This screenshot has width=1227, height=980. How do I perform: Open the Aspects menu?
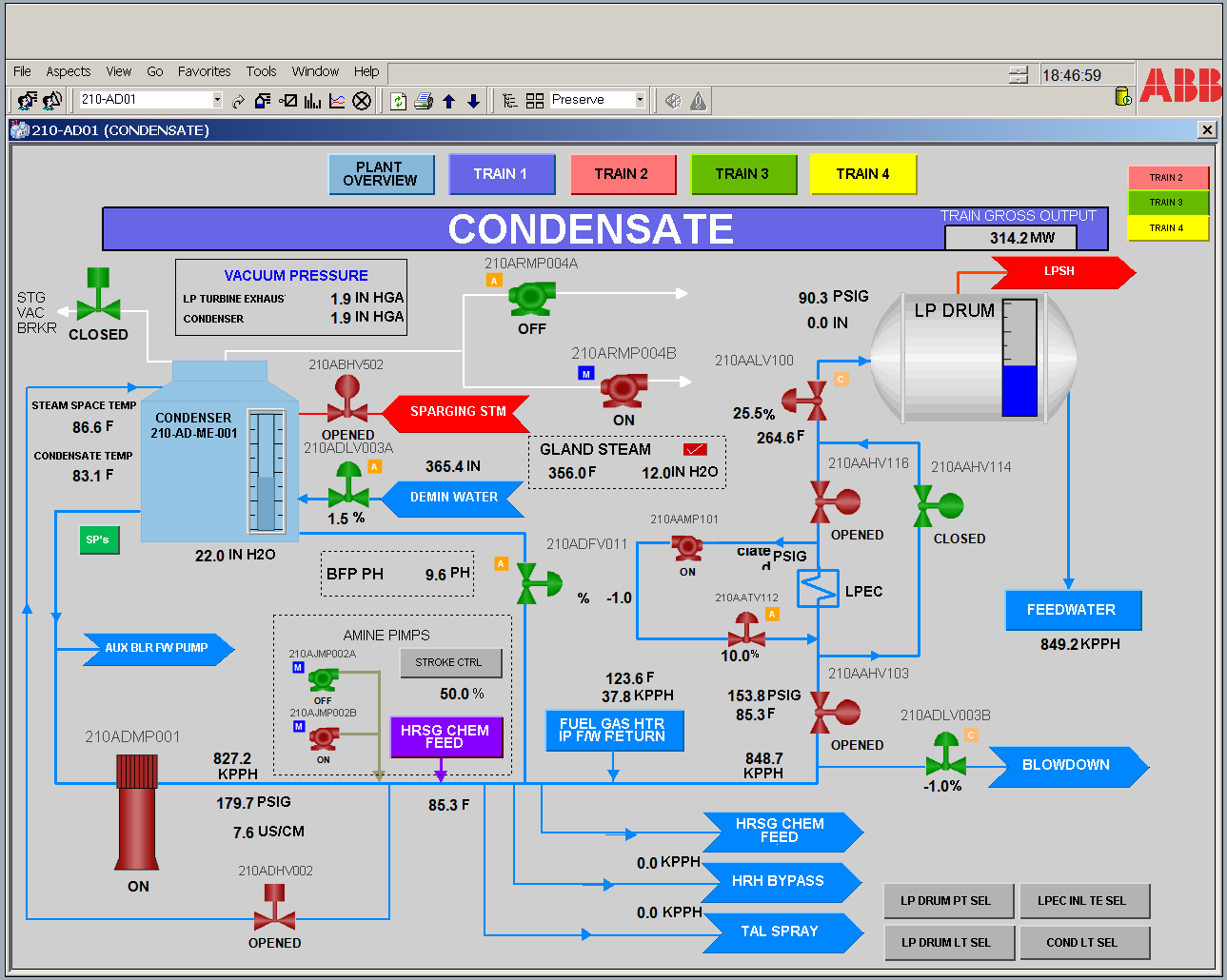coord(68,71)
